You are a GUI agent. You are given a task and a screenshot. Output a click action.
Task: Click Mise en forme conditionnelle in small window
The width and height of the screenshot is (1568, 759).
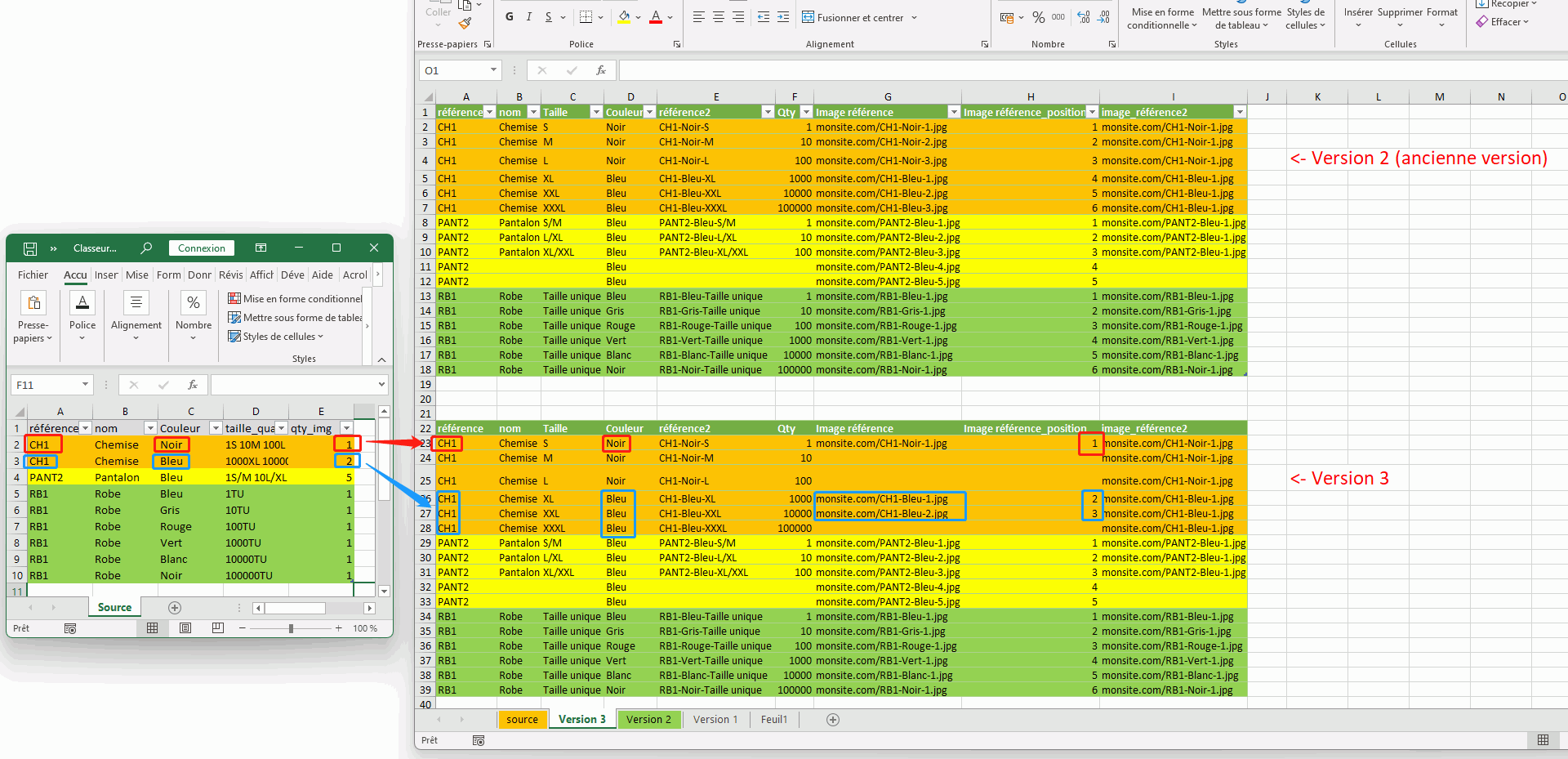(296, 299)
